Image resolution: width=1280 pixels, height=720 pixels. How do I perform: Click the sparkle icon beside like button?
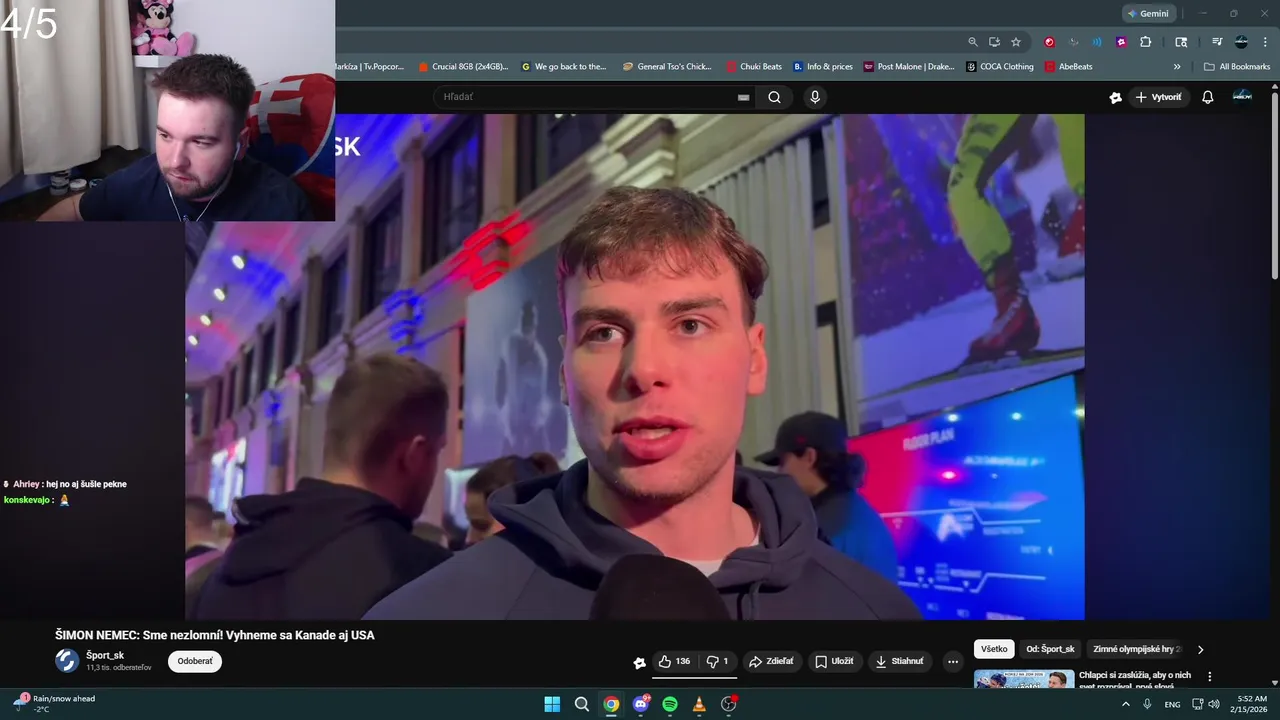[x=640, y=662]
